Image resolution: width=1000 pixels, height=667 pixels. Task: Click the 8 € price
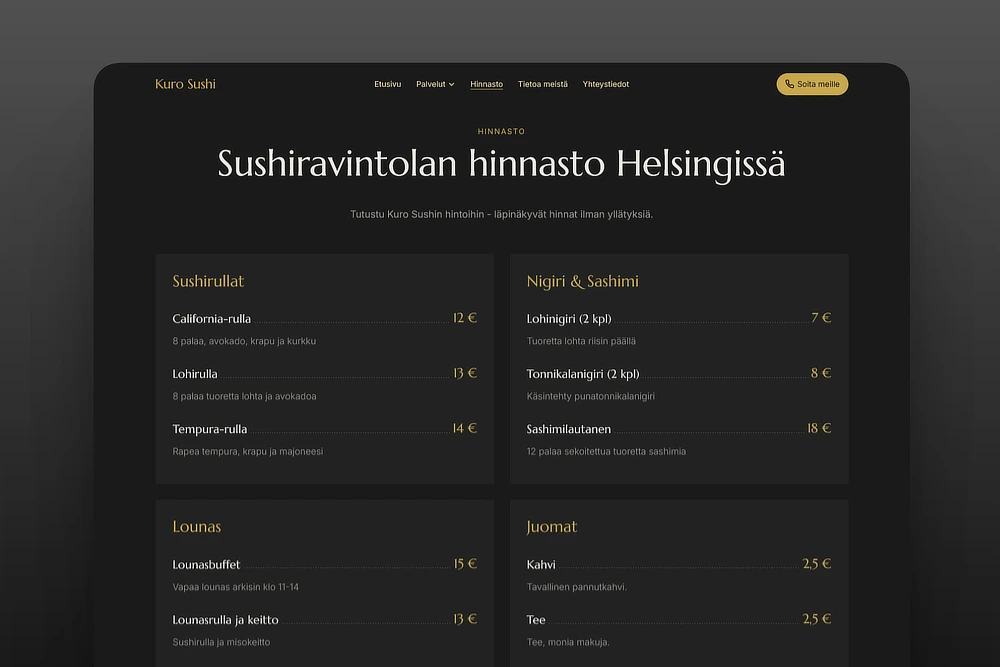[x=821, y=373]
